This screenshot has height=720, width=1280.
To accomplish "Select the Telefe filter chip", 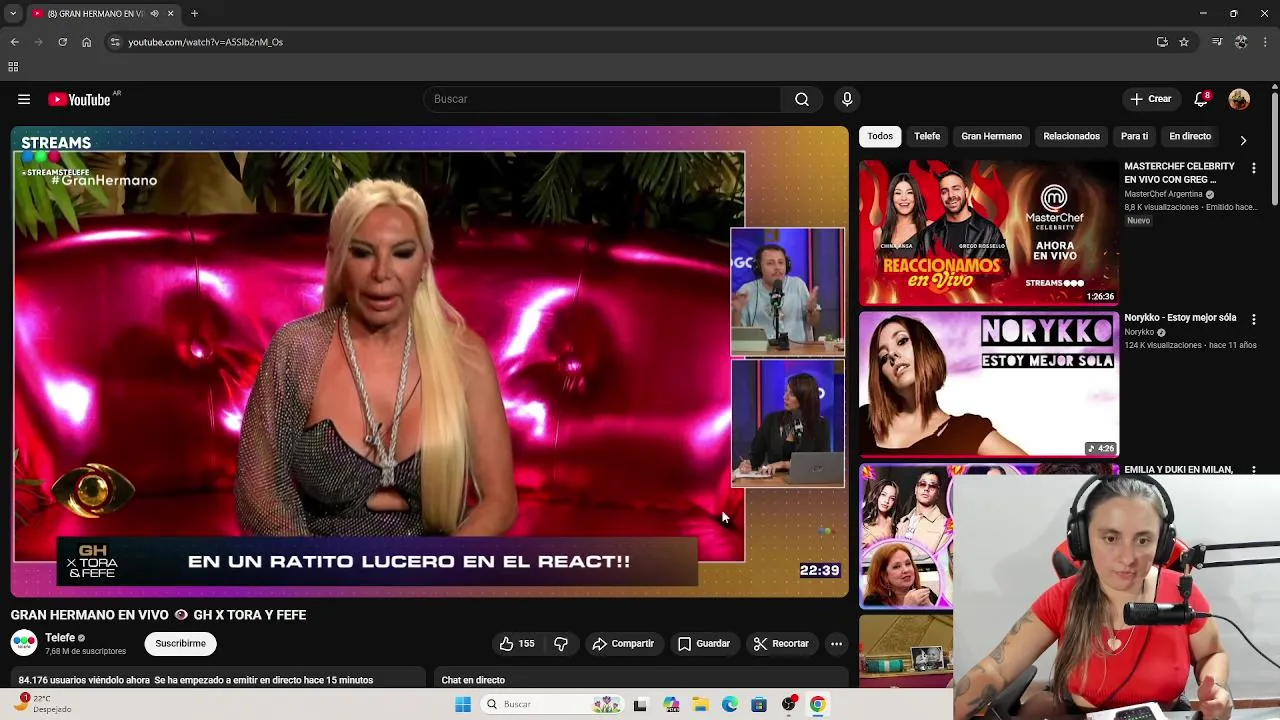I will tap(927, 136).
